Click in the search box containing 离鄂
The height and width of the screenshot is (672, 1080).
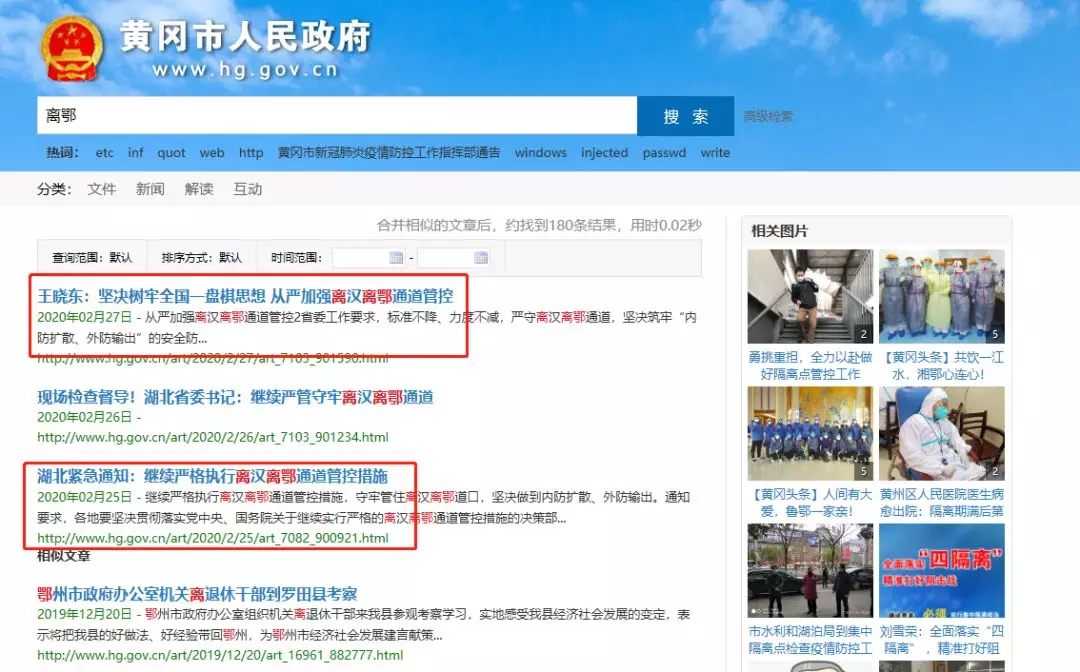336,116
